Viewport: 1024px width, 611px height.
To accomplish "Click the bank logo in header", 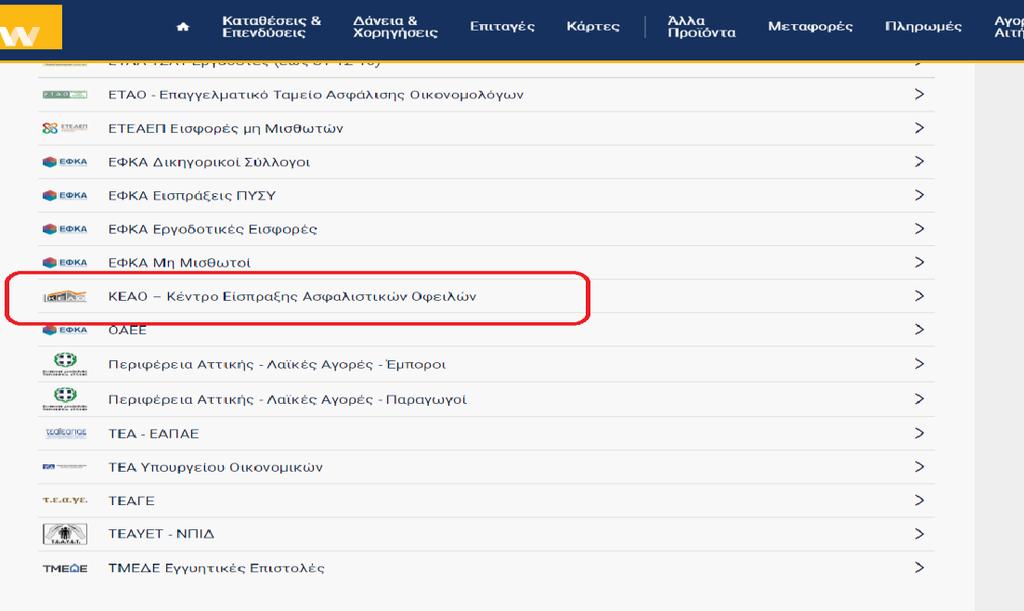I will pyautogui.click(x=30, y=27).
